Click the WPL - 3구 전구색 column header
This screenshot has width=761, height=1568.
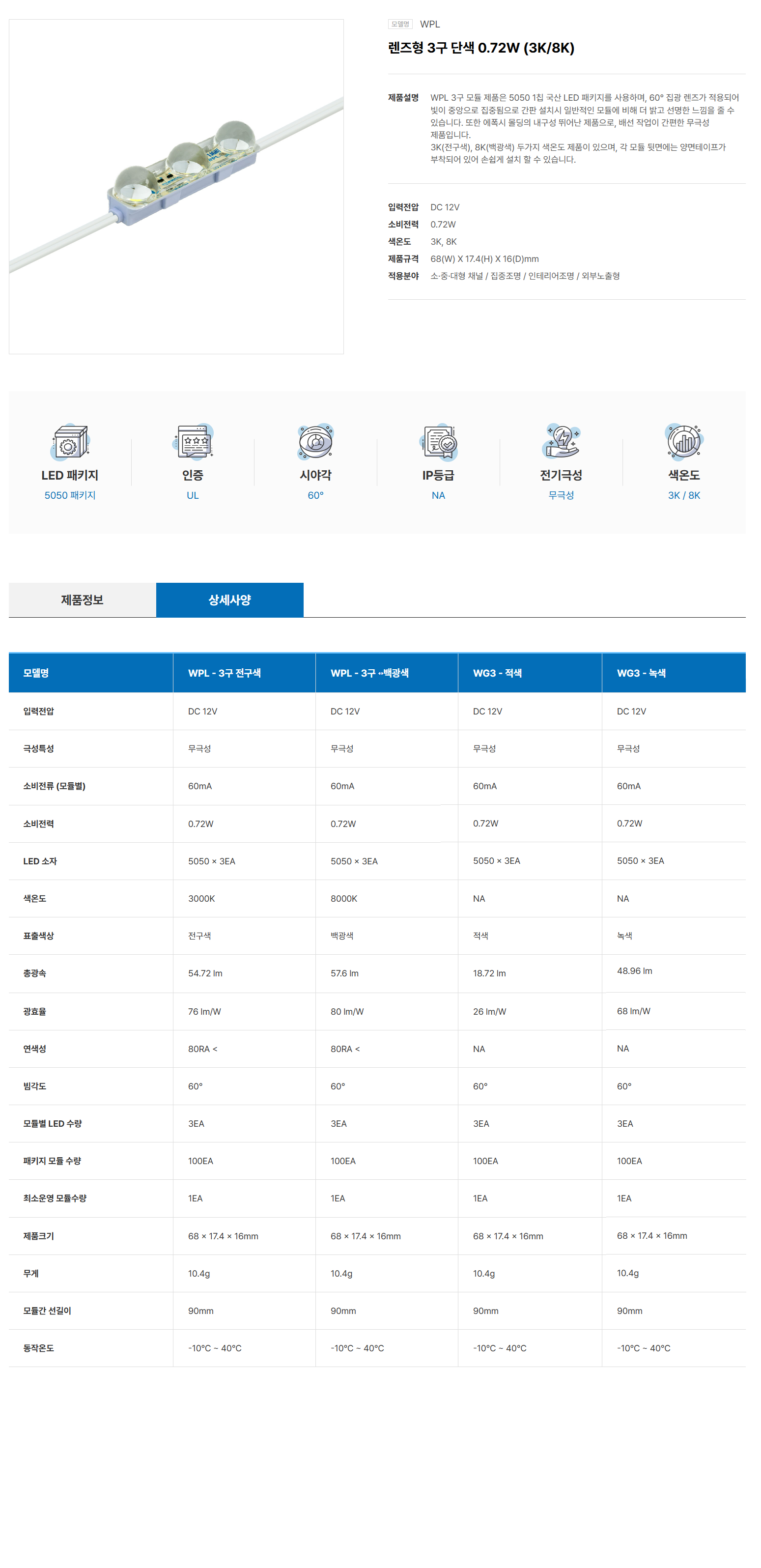[224, 673]
